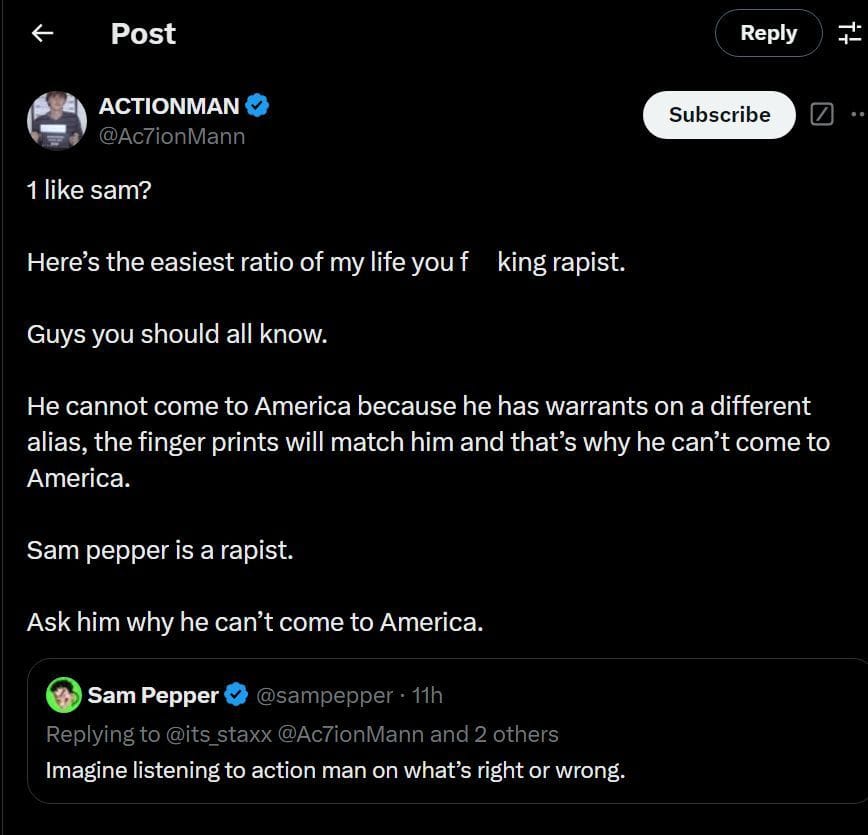Click Sam Pepper's verified checkmark
The height and width of the screenshot is (835, 868).
point(236,695)
